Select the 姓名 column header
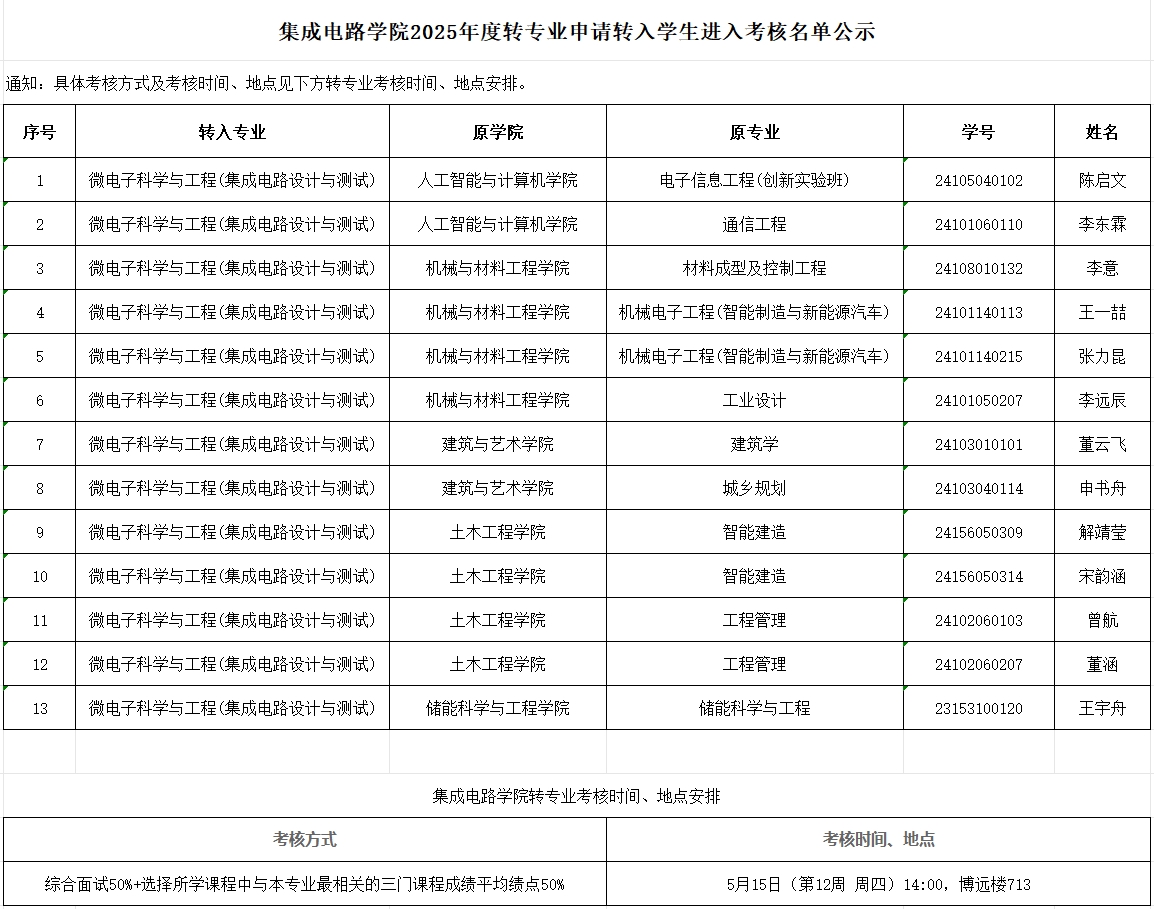The width and height of the screenshot is (1154, 909). pos(1102,132)
